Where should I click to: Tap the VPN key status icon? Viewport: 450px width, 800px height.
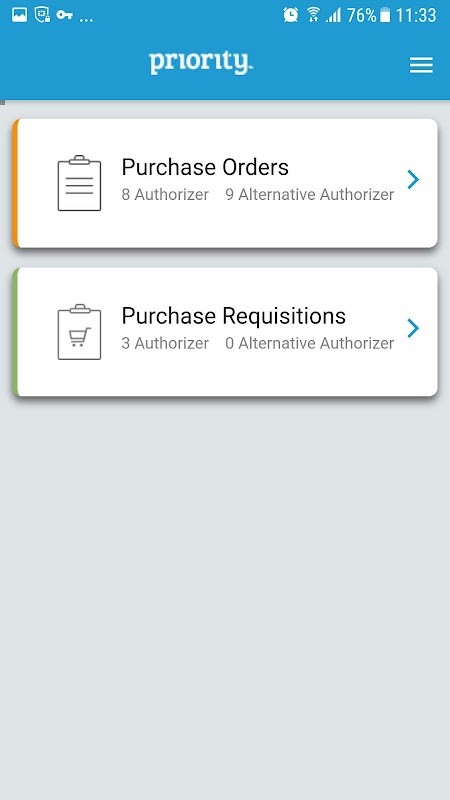coord(64,15)
